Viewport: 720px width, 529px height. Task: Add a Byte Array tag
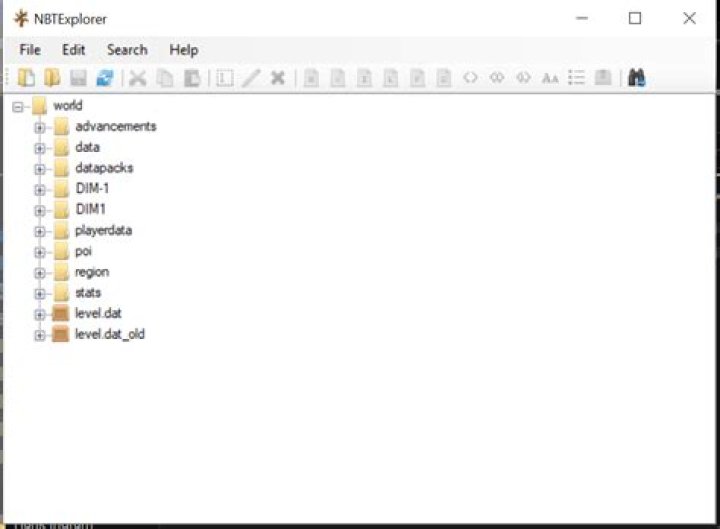pos(470,78)
